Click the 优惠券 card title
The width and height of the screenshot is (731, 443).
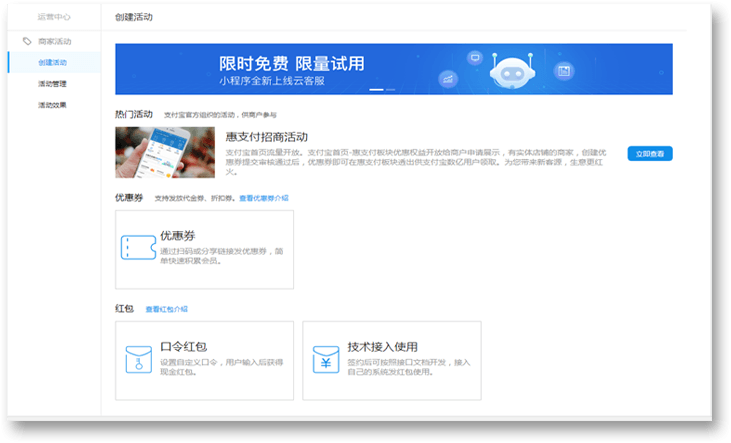pyautogui.click(x=178, y=235)
